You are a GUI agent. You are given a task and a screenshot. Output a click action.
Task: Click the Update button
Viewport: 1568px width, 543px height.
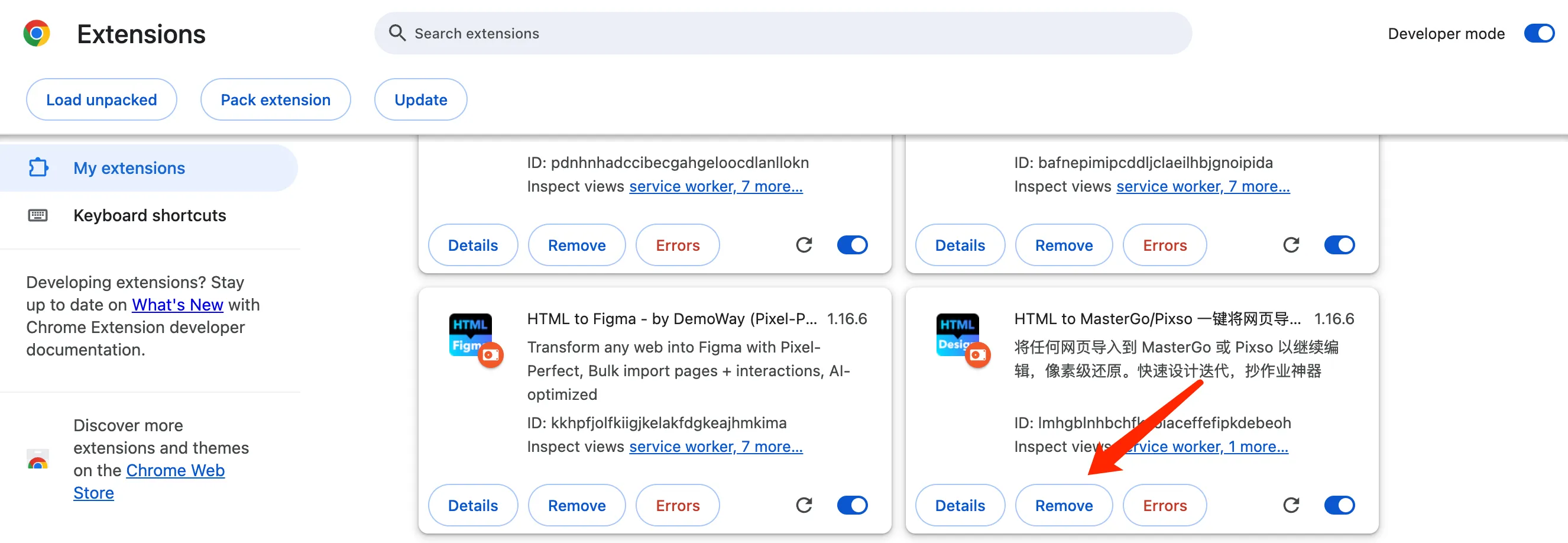(420, 99)
